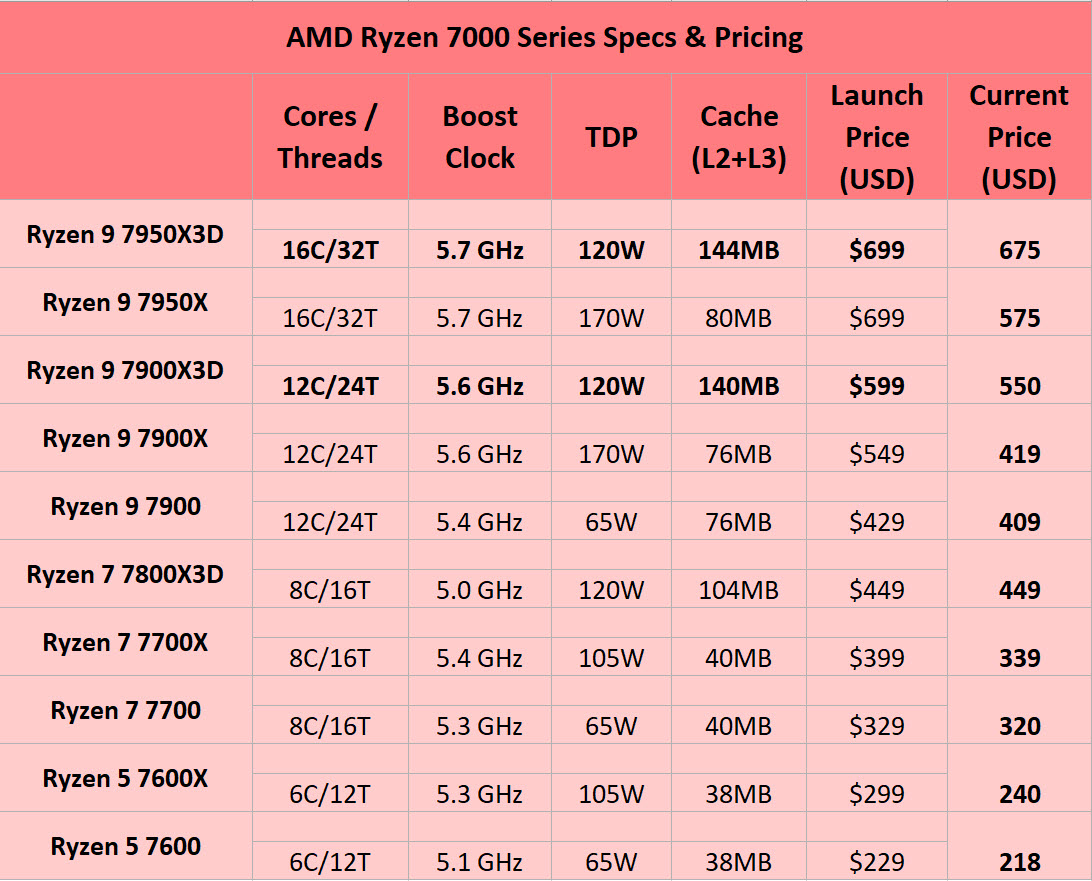Select the Cores / Threads column header

(x=330, y=137)
